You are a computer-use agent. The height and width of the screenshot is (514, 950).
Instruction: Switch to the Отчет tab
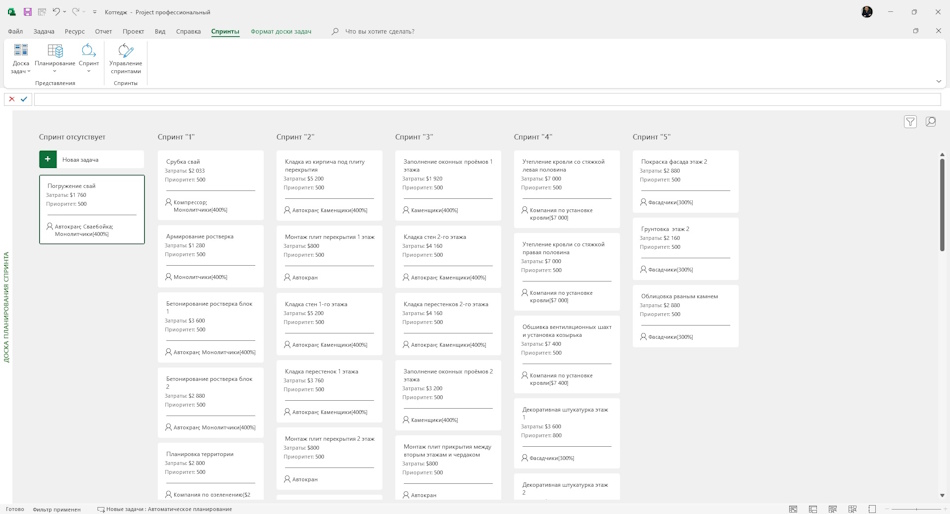(104, 32)
